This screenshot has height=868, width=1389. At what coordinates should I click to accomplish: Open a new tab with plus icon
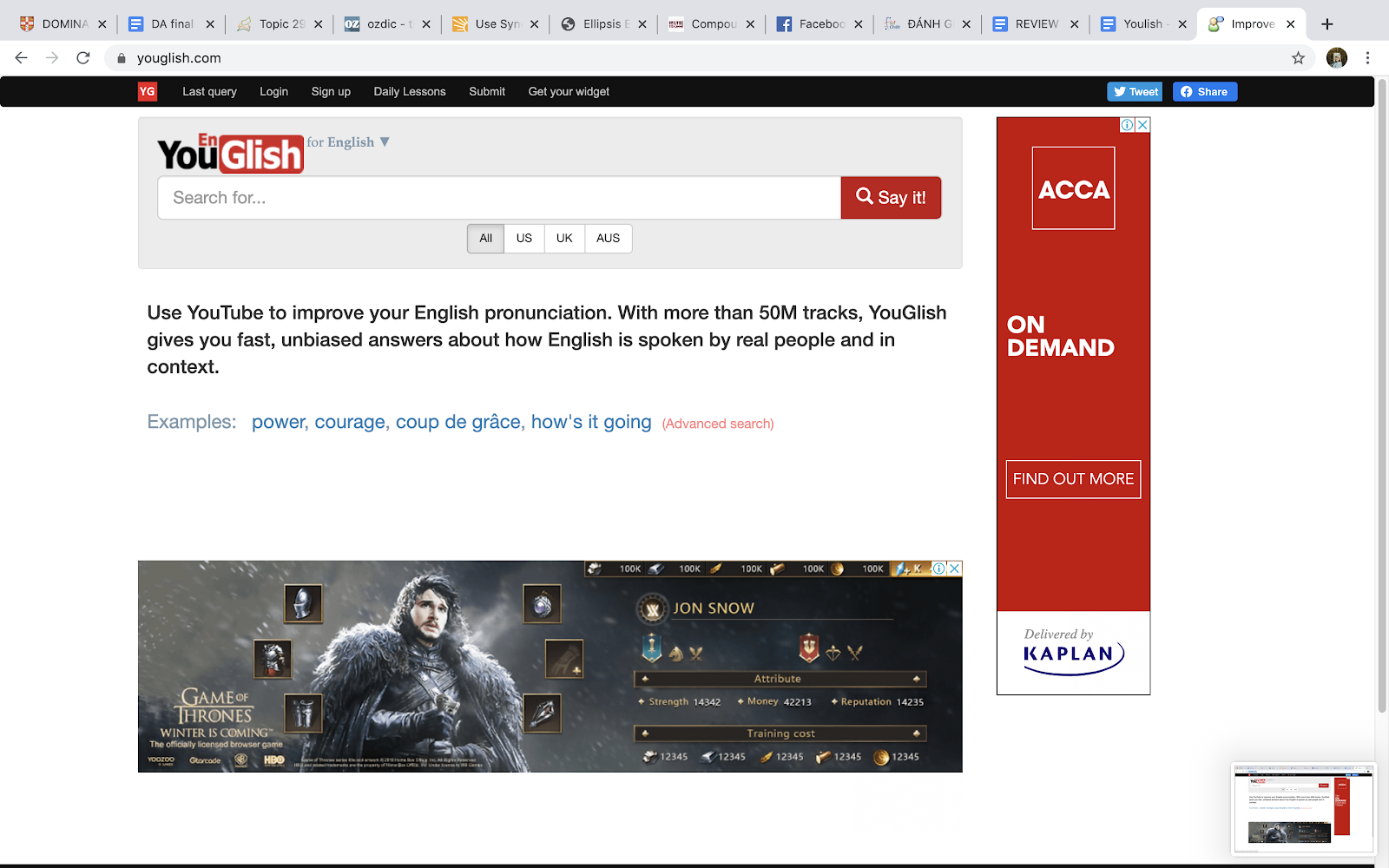1326,24
